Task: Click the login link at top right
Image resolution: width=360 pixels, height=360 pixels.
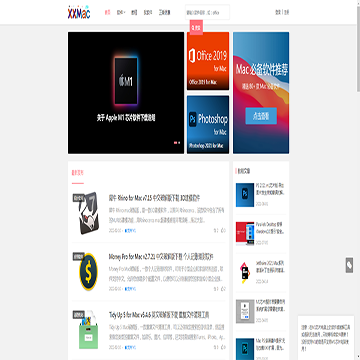Action: [x=278, y=12]
